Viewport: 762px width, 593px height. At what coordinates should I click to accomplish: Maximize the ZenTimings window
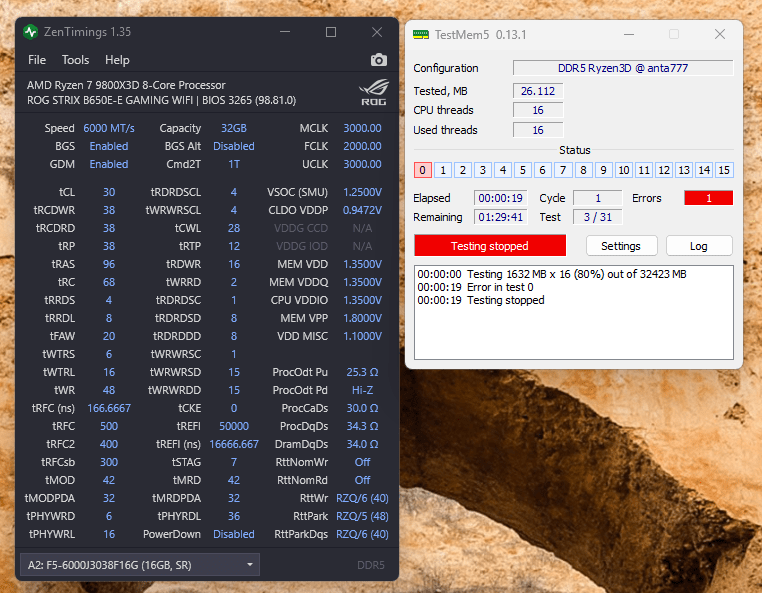[x=331, y=32]
